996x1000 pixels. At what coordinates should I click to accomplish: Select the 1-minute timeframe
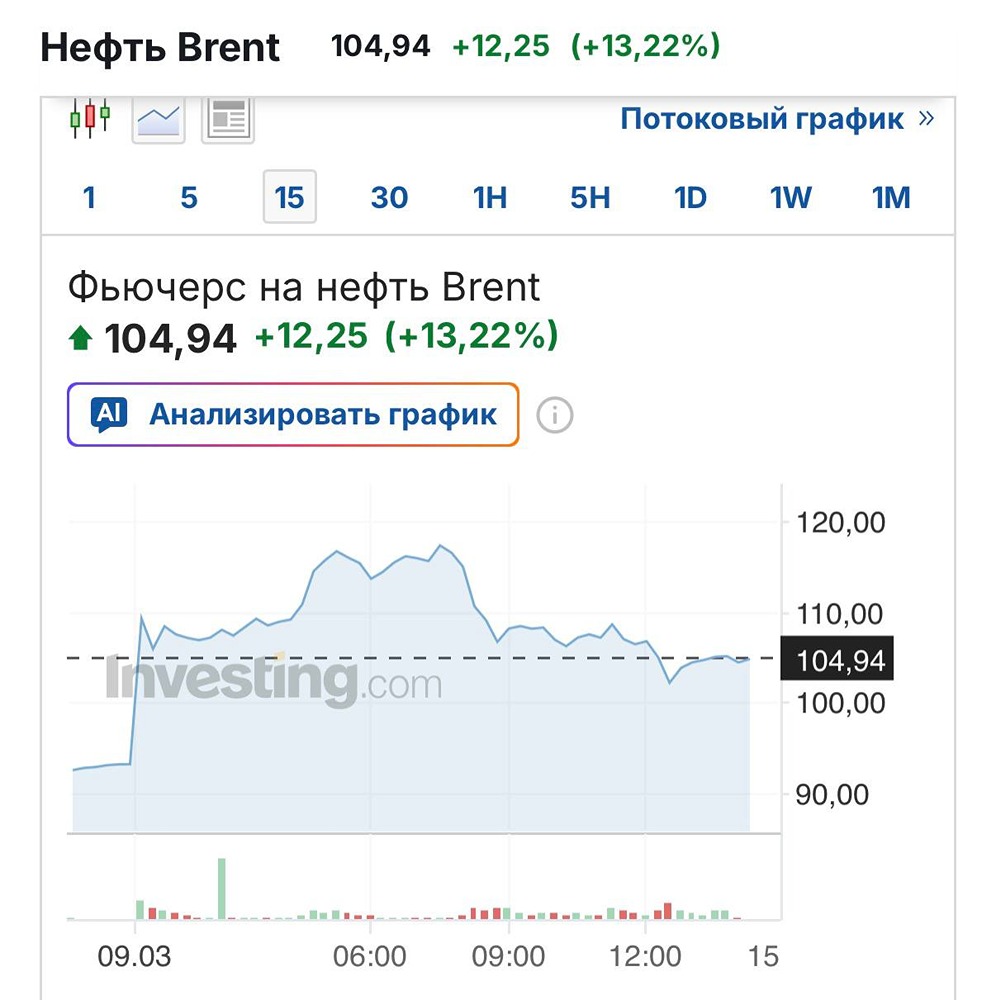89,197
